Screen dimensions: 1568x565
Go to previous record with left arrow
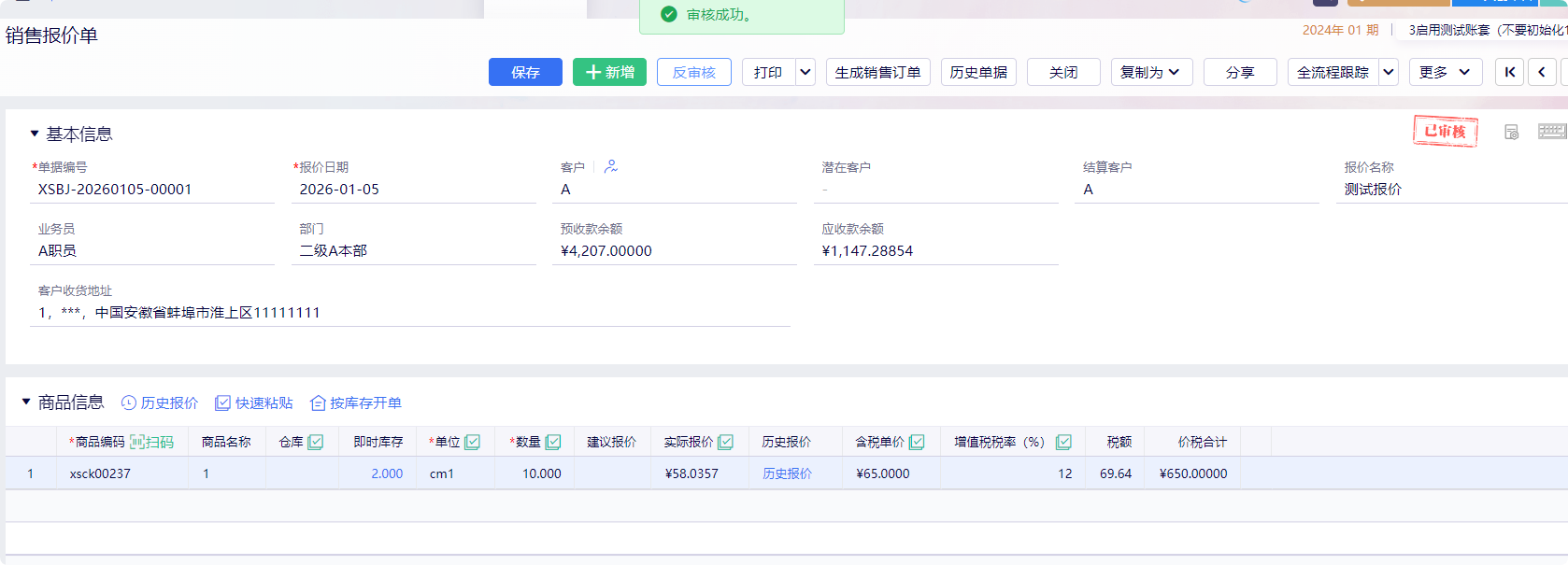point(1542,72)
